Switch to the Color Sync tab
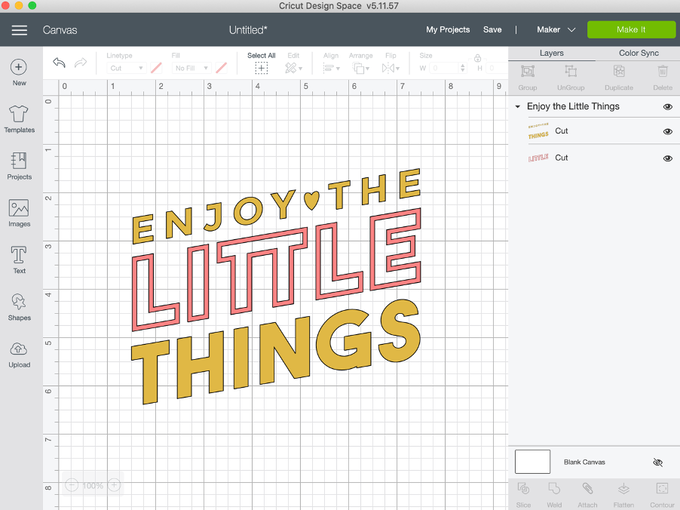 point(636,53)
